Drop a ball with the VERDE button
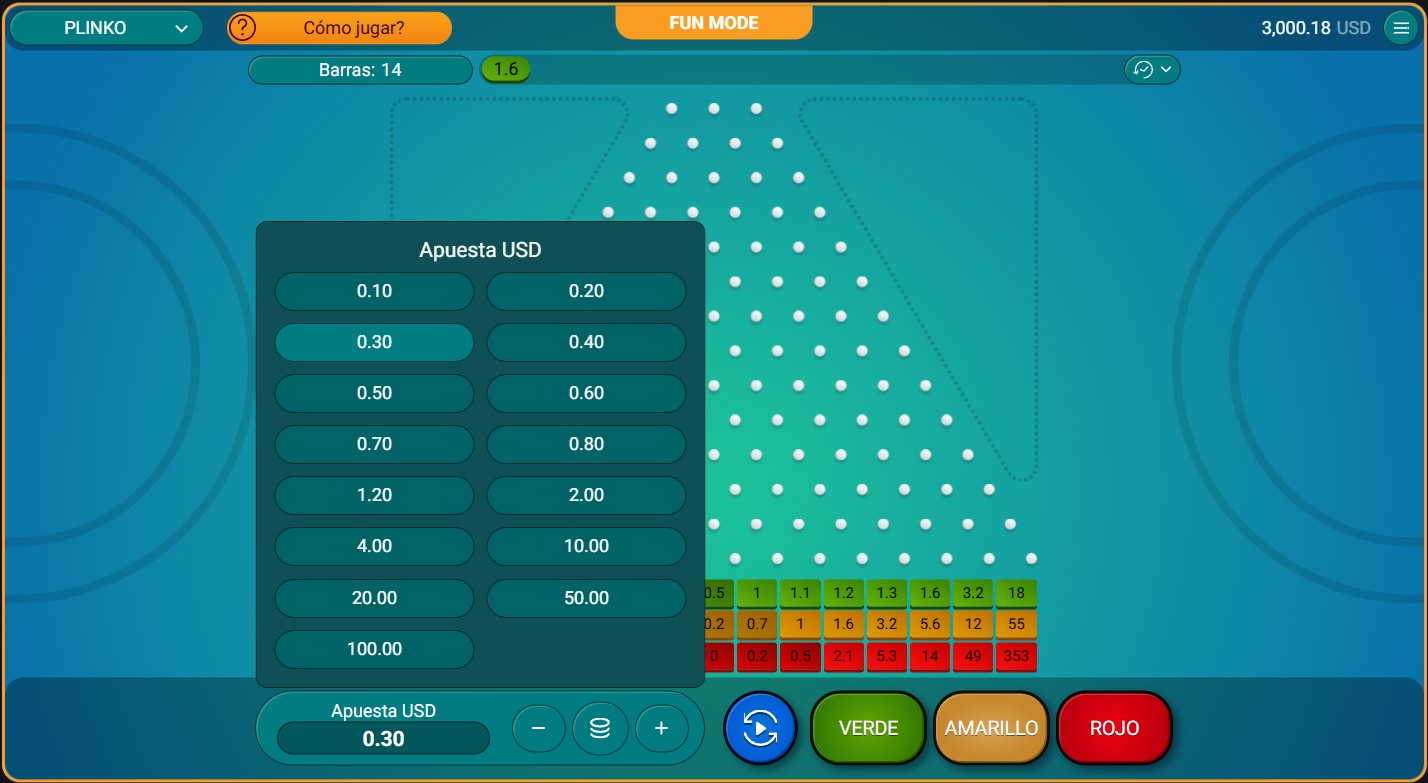The height and width of the screenshot is (783, 1428). click(868, 728)
